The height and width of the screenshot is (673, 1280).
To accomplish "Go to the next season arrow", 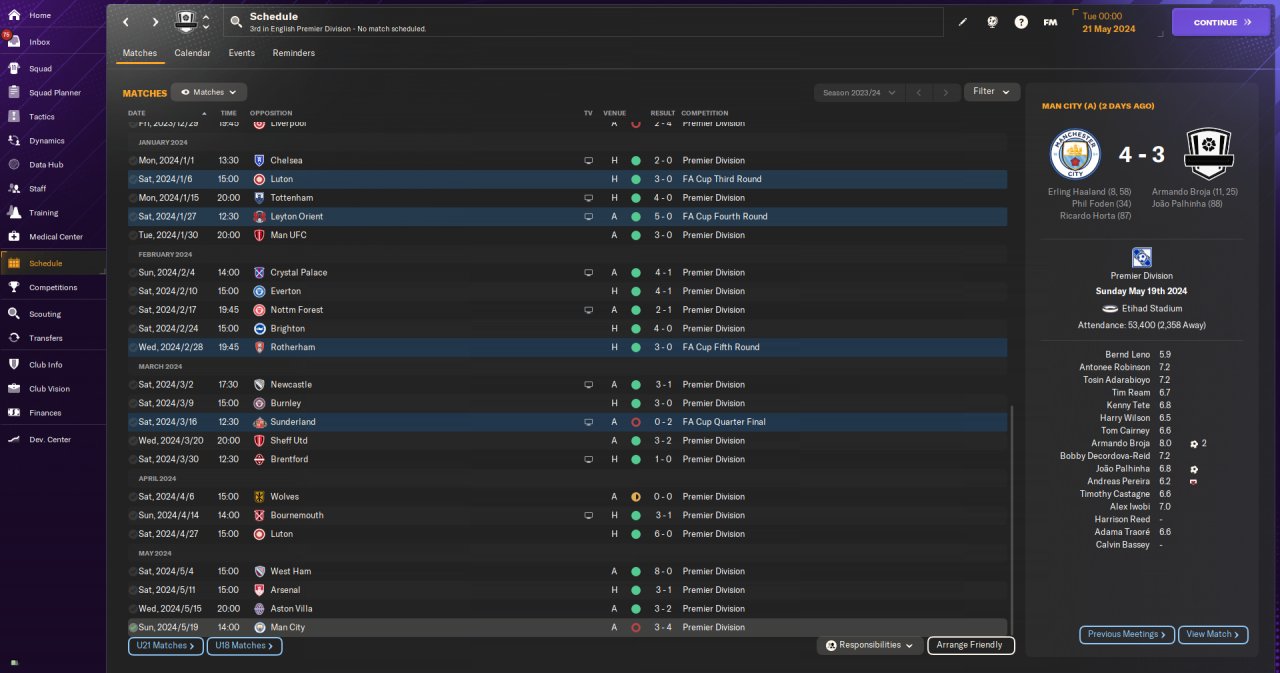I will click(x=946, y=92).
